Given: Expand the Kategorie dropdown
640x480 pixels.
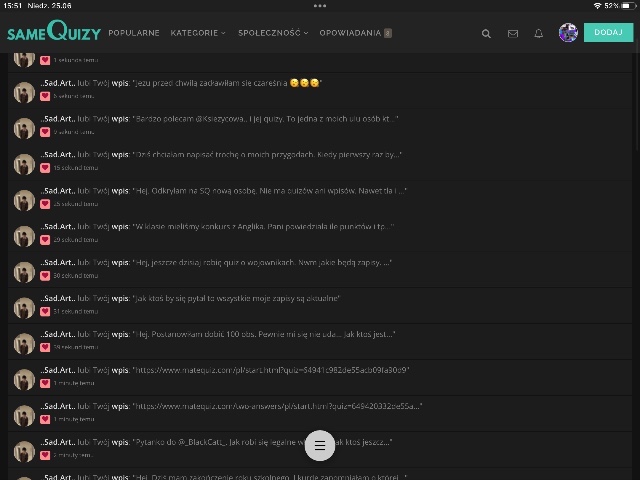Looking at the screenshot, I should [198, 33].
